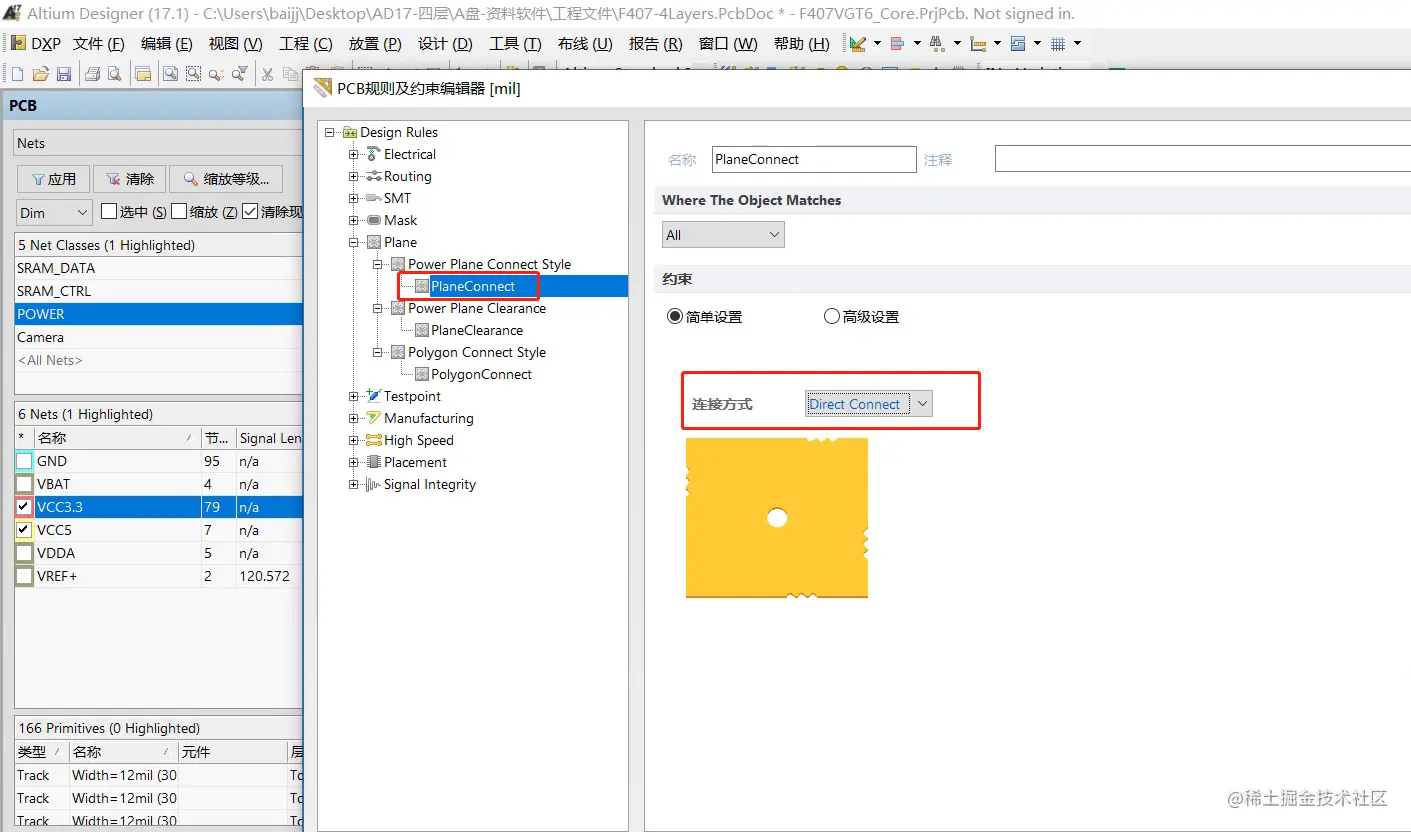Image resolution: width=1411 pixels, height=832 pixels.
Task: Select the 高级设置 radio button
Action: click(x=832, y=316)
